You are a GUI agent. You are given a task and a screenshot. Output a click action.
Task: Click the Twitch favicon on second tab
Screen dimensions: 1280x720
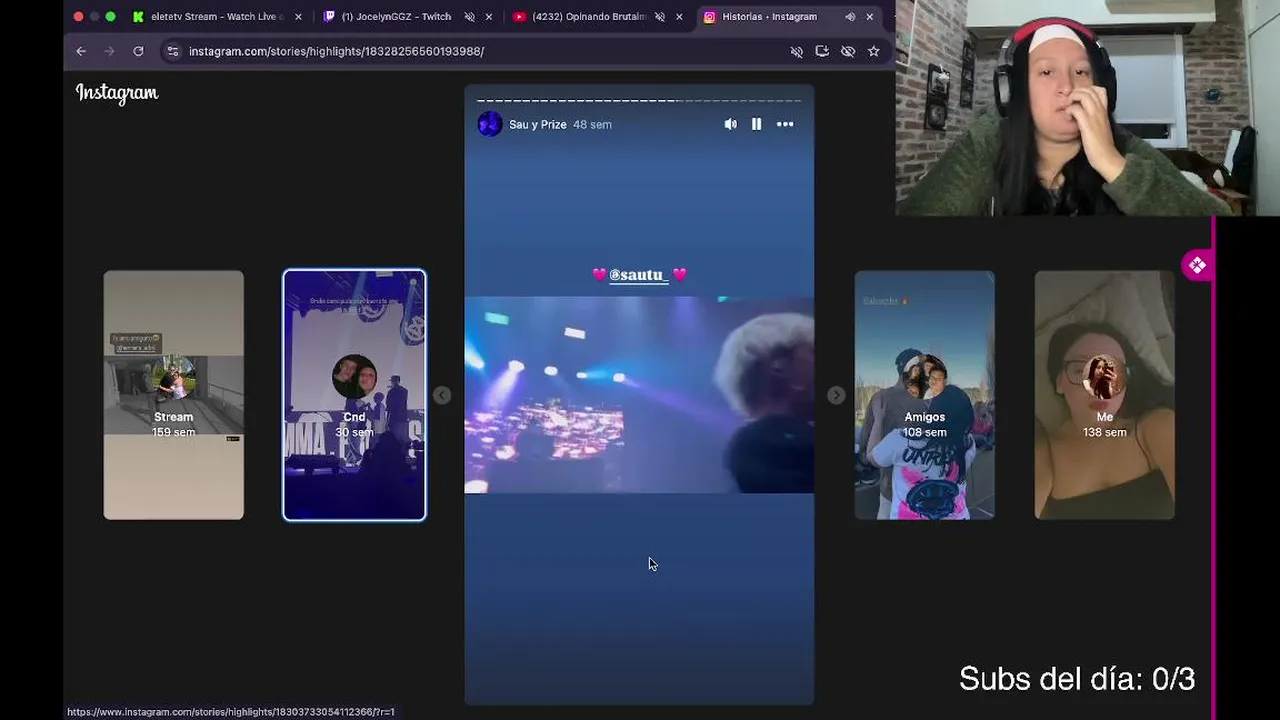(329, 17)
